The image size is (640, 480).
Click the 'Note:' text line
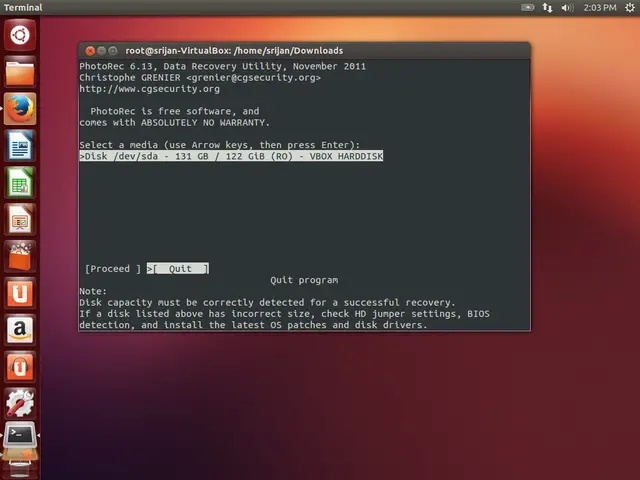coord(93,291)
